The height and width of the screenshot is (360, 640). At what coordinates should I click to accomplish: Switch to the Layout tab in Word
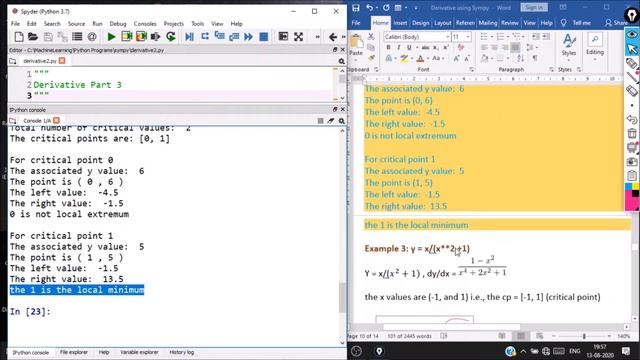tap(442, 23)
